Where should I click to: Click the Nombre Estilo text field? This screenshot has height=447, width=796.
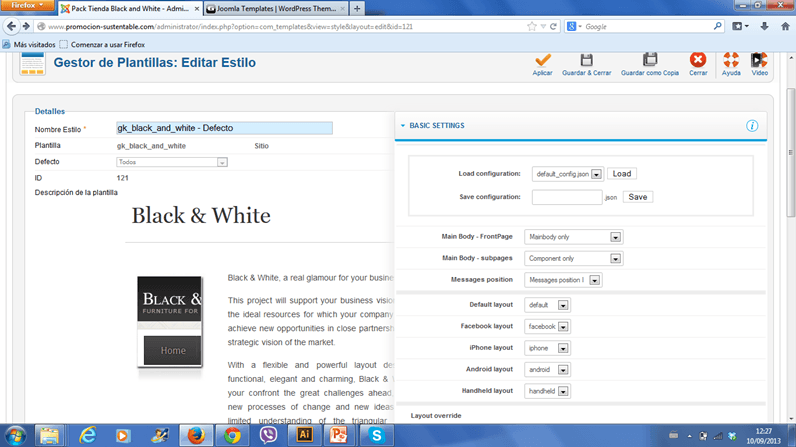coord(224,128)
